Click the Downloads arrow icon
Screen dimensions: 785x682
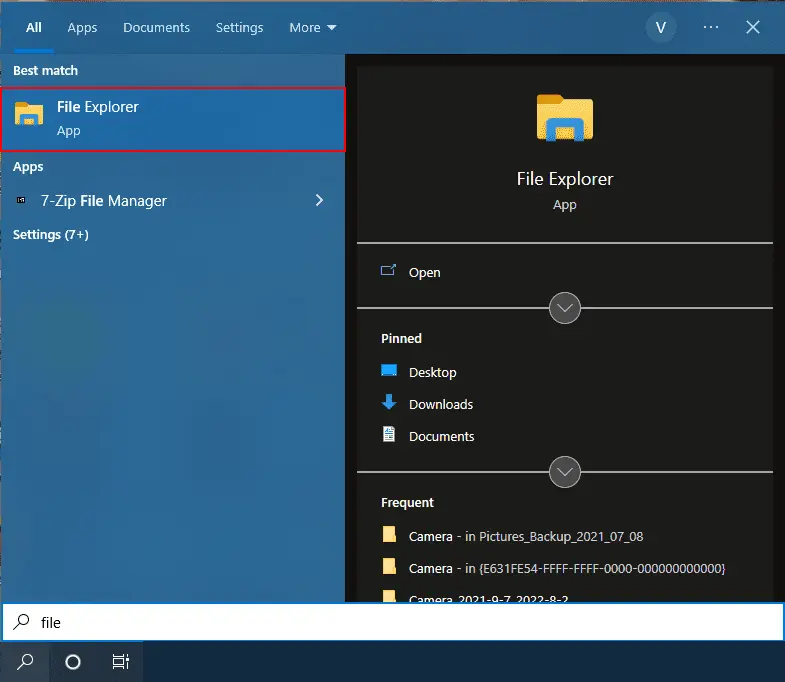[x=389, y=402]
